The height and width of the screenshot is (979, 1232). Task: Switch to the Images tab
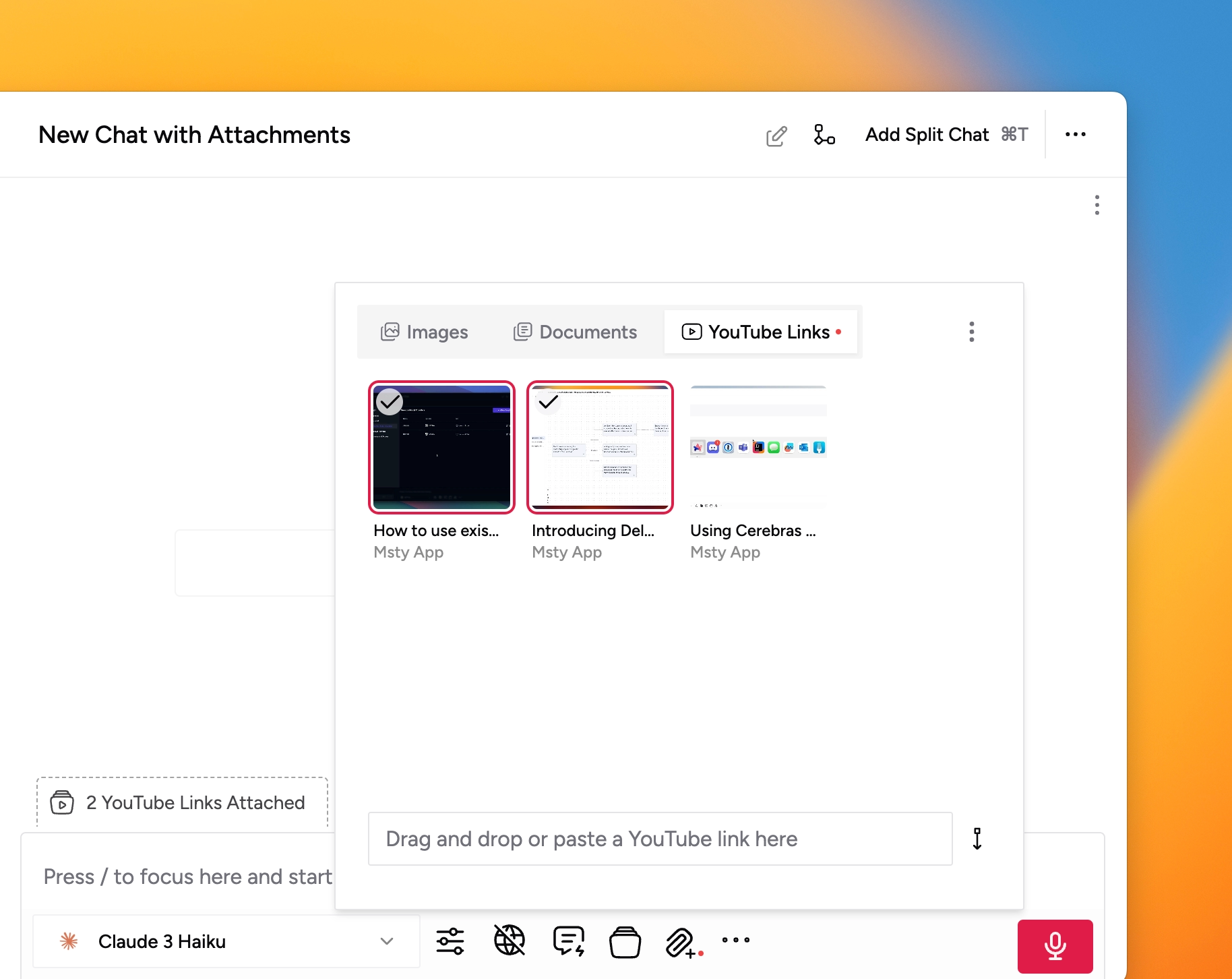(424, 331)
